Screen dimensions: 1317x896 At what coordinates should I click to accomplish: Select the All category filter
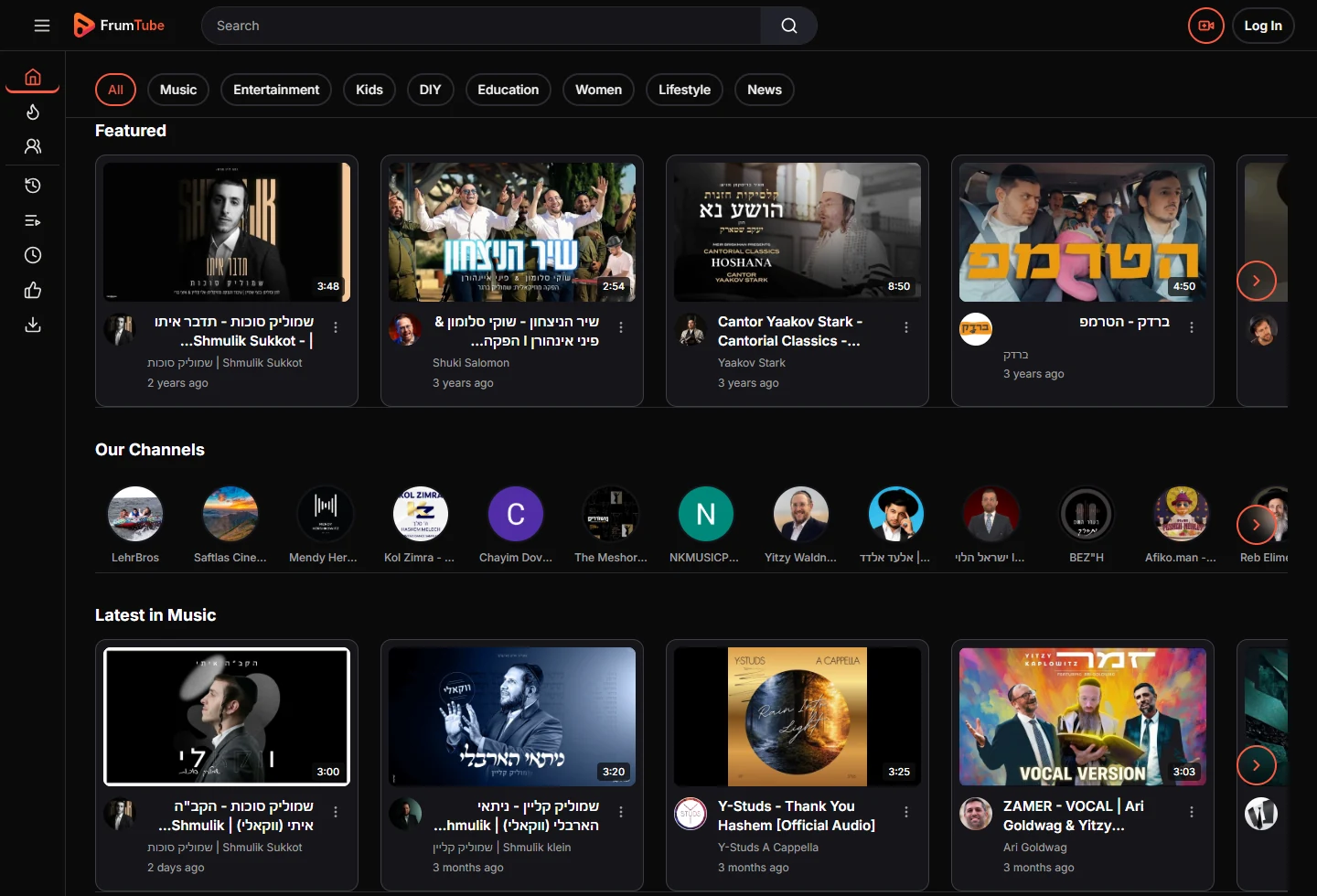(x=115, y=90)
